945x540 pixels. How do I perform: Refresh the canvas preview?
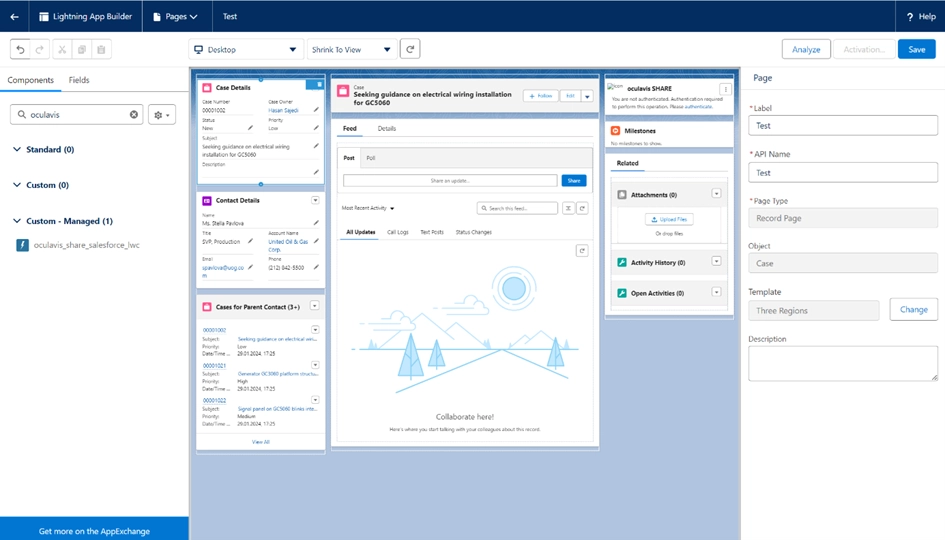click(410, 49)
